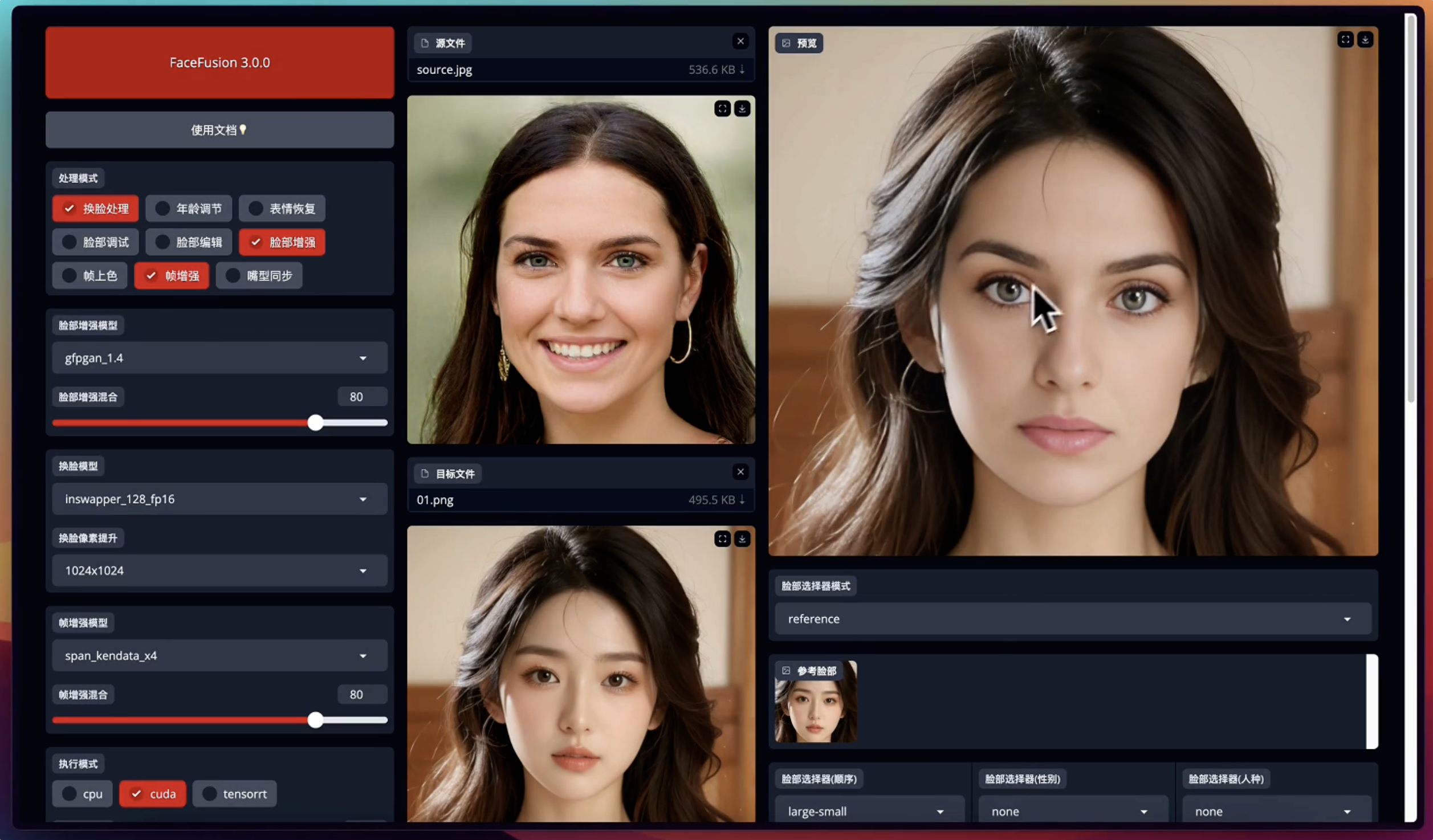Open the reference face selector mode dropdown
The image size is (1433, 840).
point(1072,619)
